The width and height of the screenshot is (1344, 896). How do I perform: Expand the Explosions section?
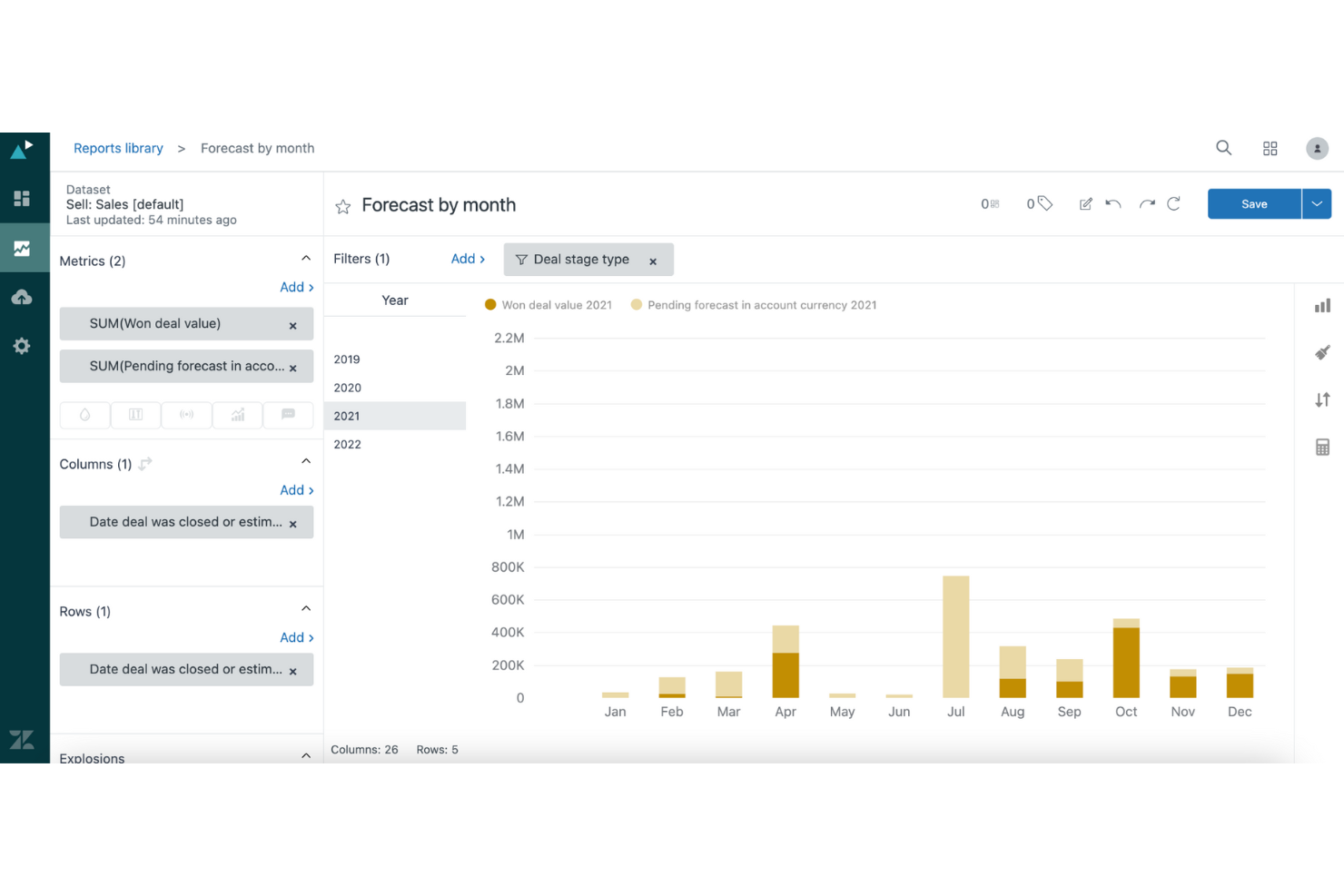coord(306,754)
